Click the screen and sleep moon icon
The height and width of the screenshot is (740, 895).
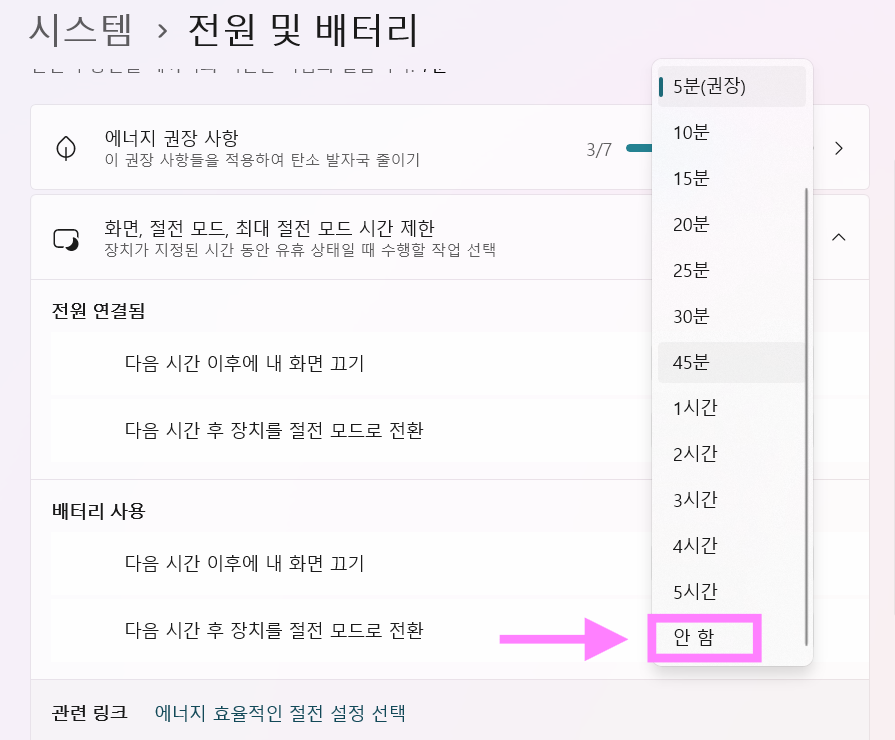click(65, 237)
